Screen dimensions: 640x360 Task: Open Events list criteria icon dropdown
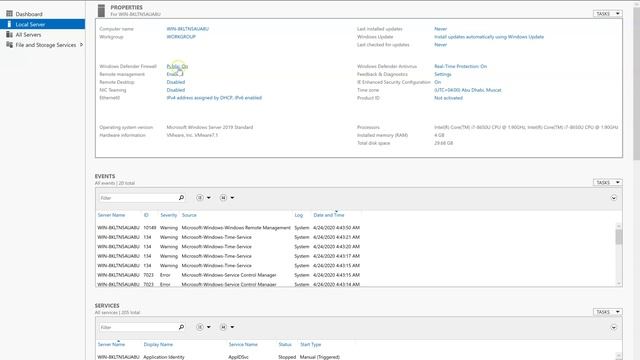pos(203,198)
